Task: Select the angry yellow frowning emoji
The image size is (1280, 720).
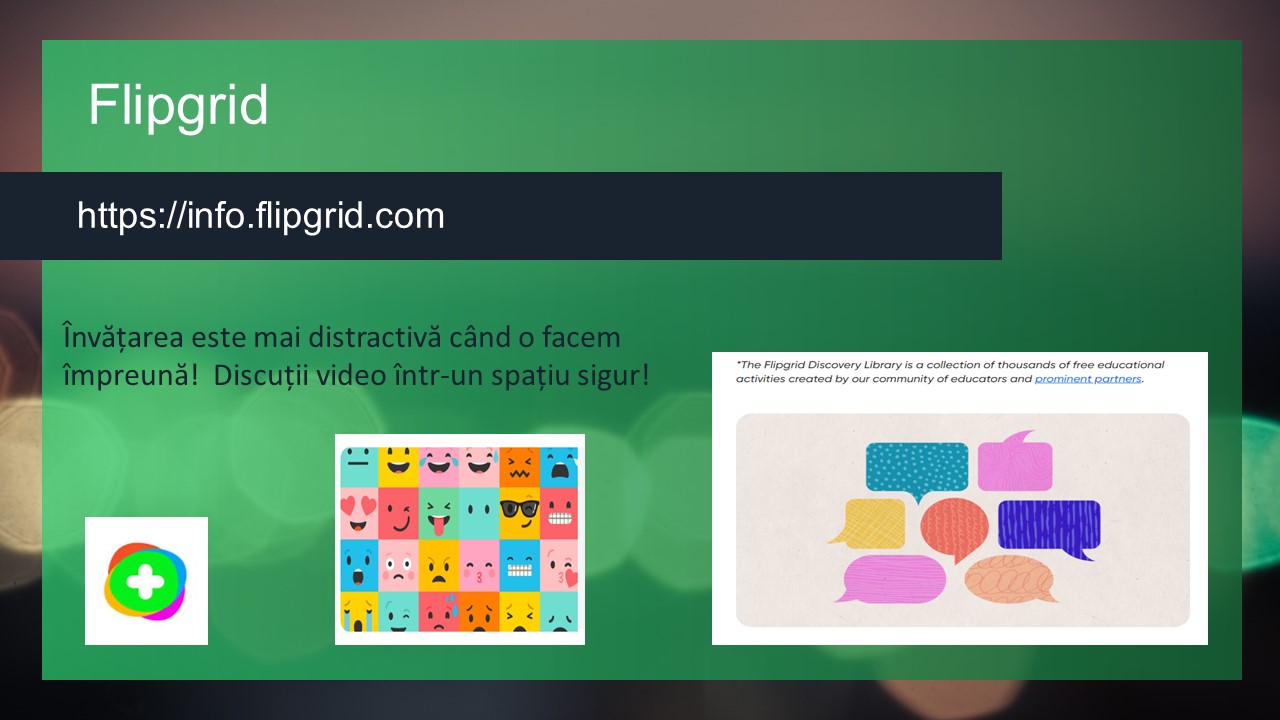Action: click(438, 565)
